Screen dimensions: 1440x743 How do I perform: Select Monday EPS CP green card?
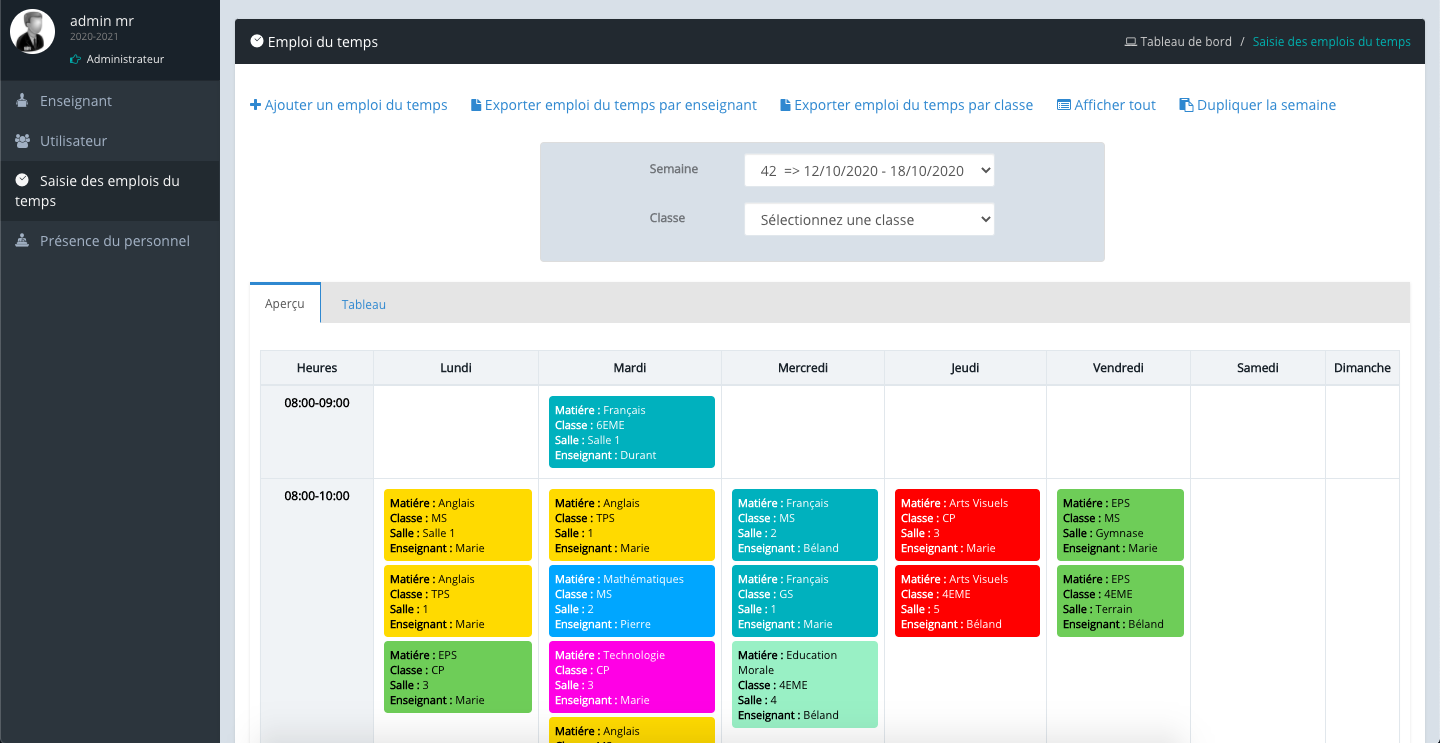[x=458, y=677]
